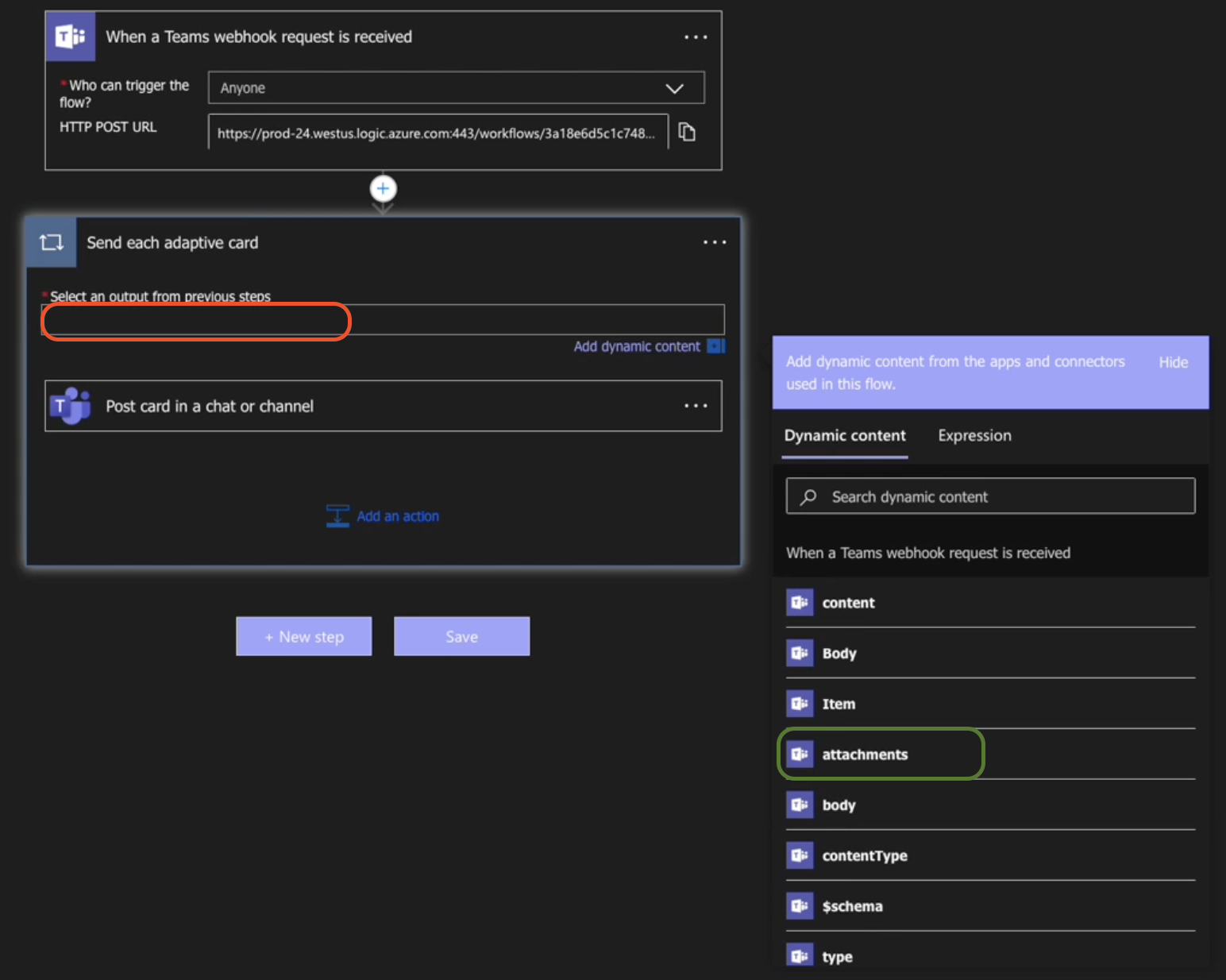
Task: Click the icon beside content
Action: pos(800,603)
